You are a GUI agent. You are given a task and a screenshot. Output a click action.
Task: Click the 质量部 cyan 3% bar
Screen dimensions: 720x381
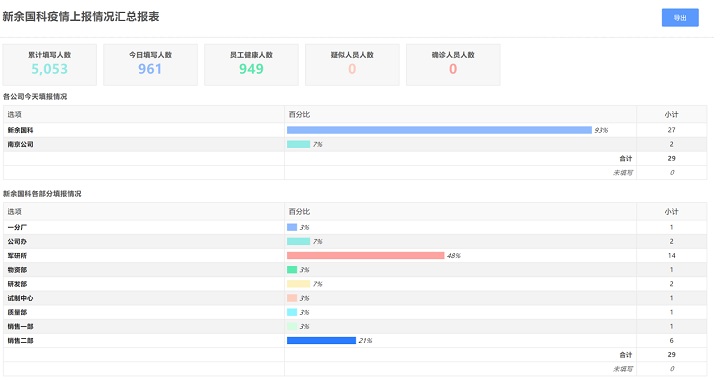pos(292,312)
